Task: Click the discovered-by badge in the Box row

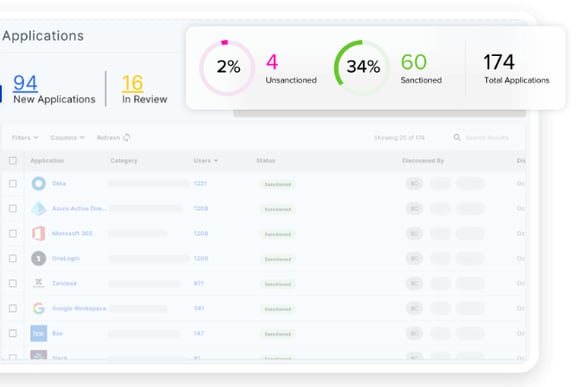Action: pos(414,333)
